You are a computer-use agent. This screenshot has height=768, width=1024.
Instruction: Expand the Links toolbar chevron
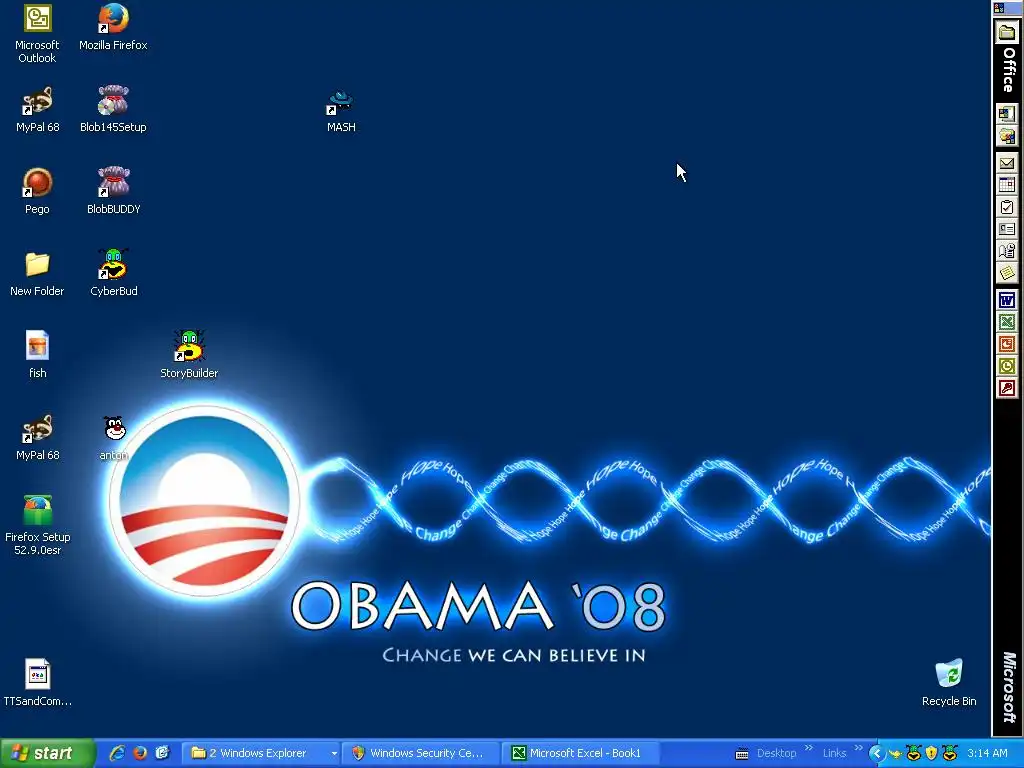pos(858,748)
